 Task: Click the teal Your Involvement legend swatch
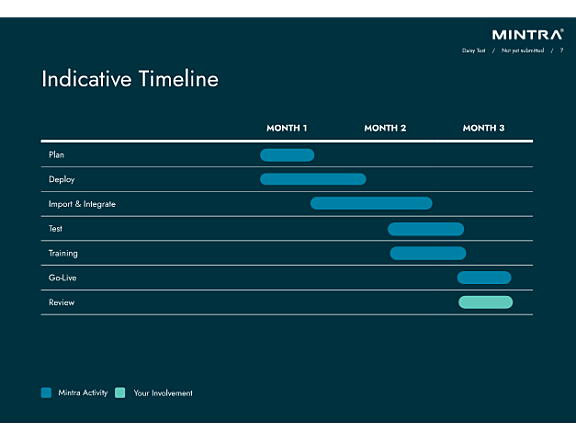coord(120,393)
